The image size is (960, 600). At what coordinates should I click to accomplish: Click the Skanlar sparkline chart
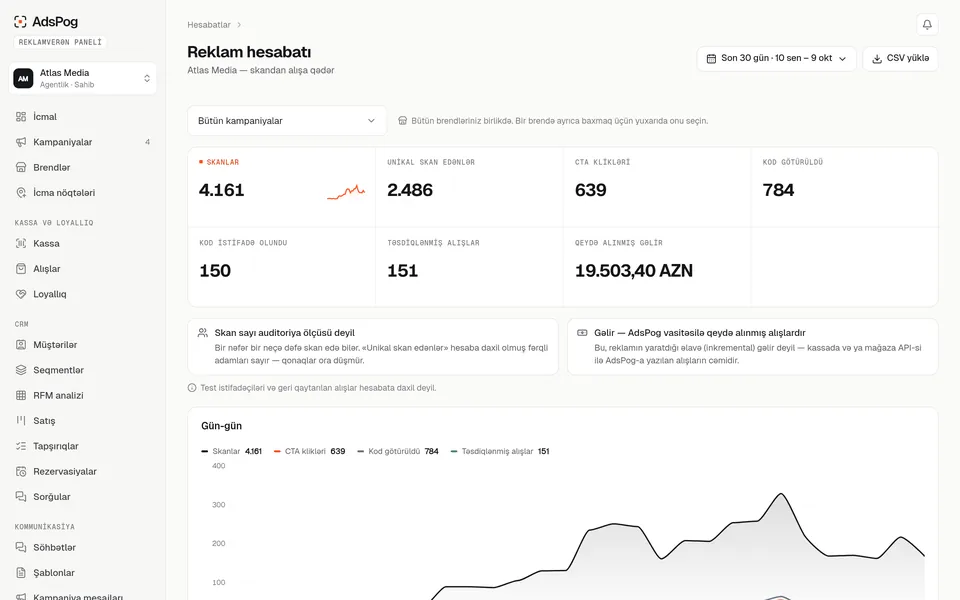346,192
